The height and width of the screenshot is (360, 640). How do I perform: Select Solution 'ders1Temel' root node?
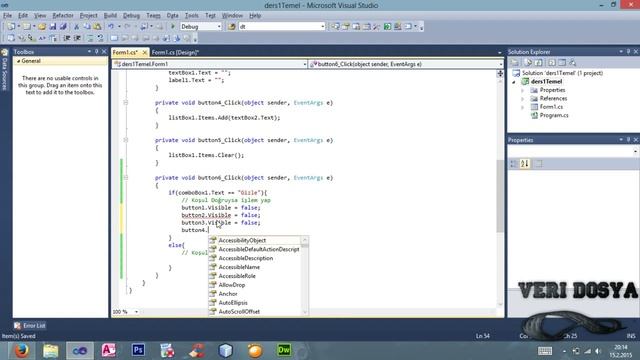(x=562, y=73)
